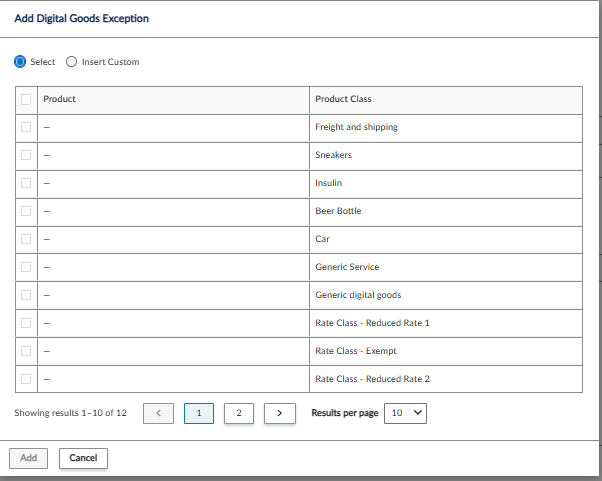Click 'Showing results 1–10 of 12' text
This screenshot has height=481, width=602.
coord(71,413)
